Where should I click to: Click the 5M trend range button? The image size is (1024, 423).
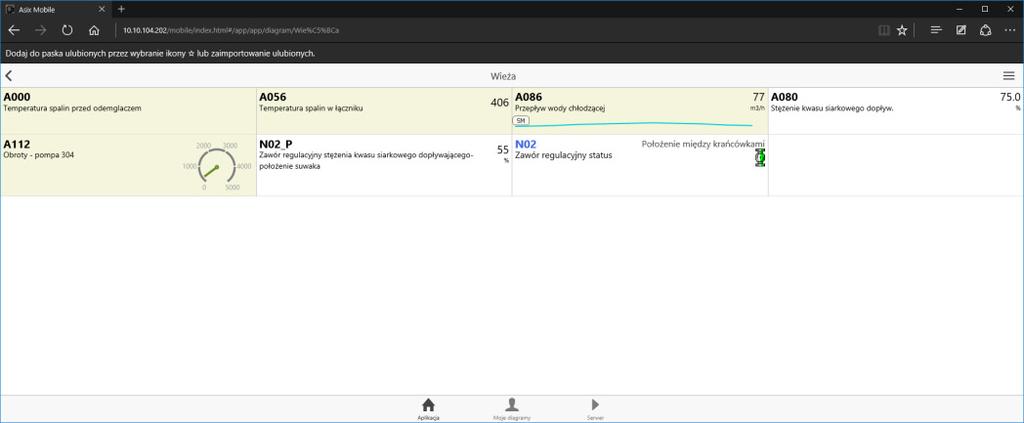[520, 121]
